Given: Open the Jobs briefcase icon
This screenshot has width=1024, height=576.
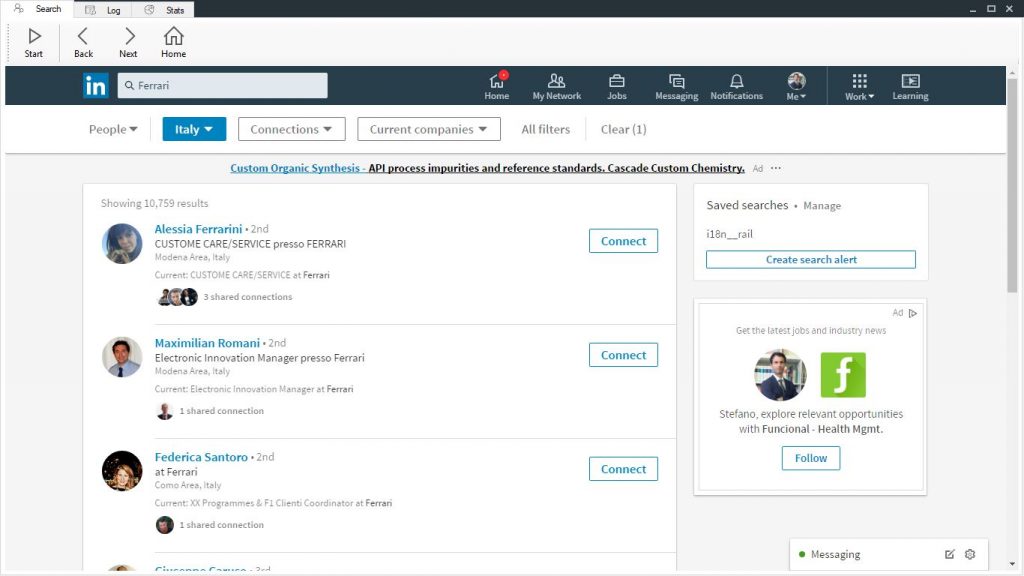Looking at the screenshot, I should pos(617,82).
